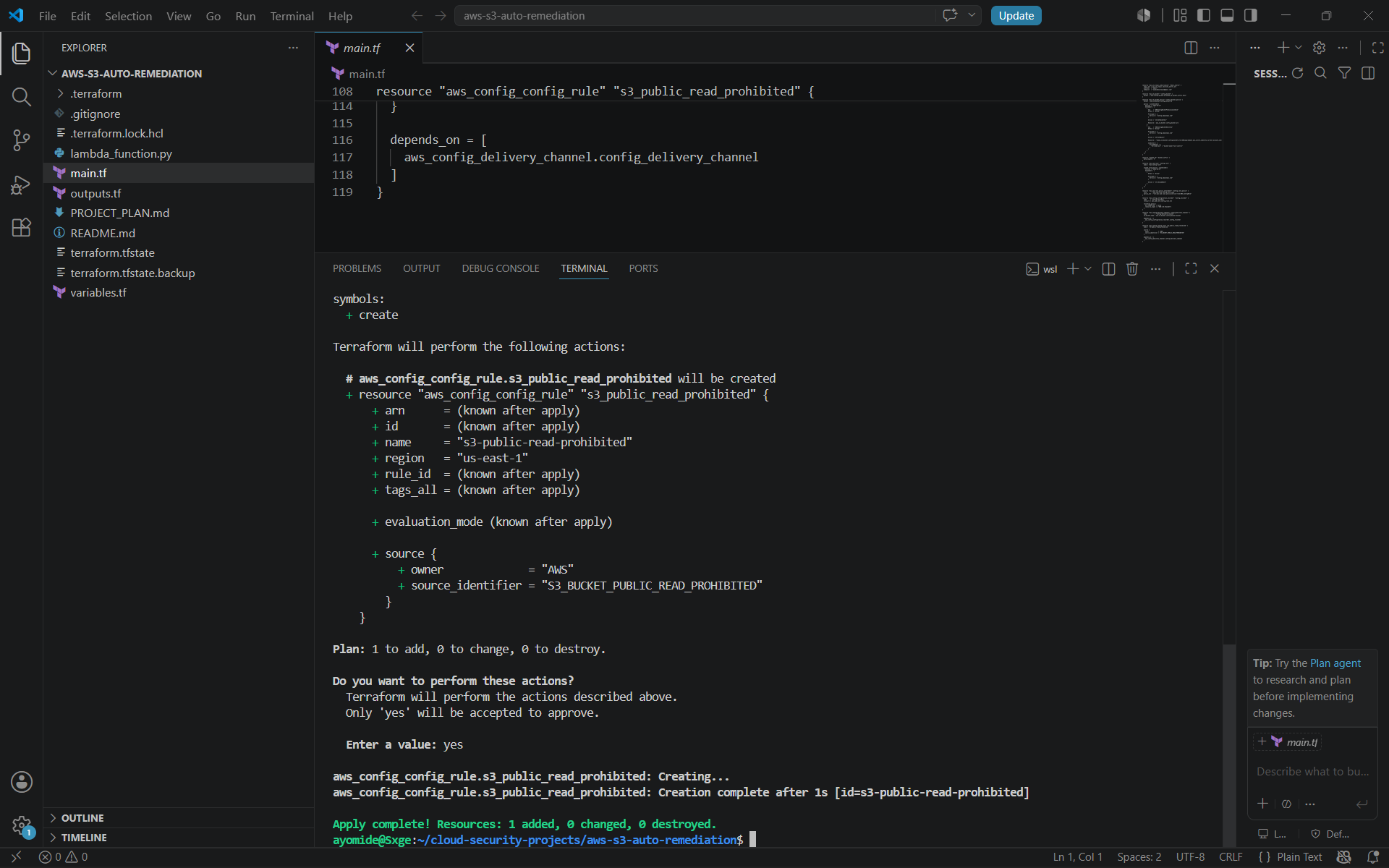Open the Accounts menu icon
This screenshot has width=1389, height=868.
22,782
